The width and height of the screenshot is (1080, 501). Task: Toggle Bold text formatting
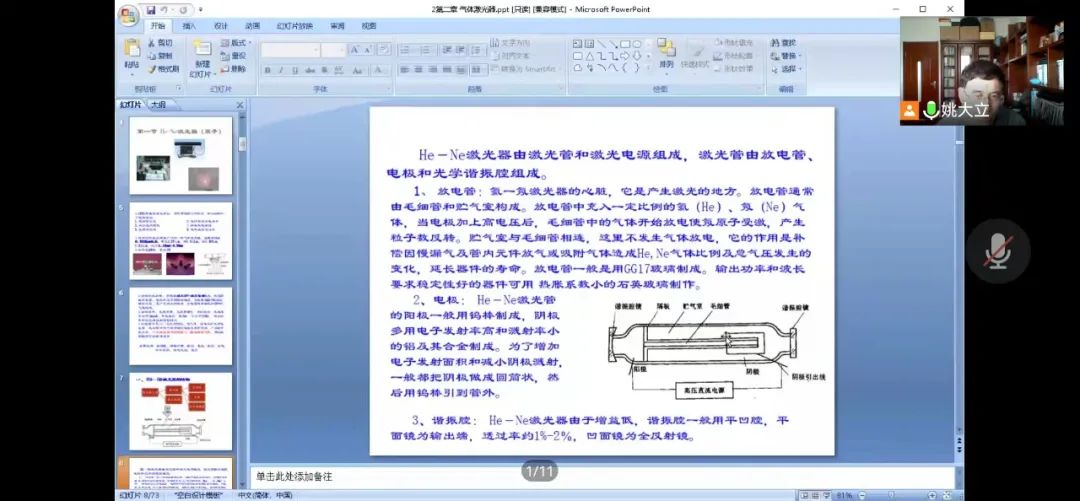point(268,70)
